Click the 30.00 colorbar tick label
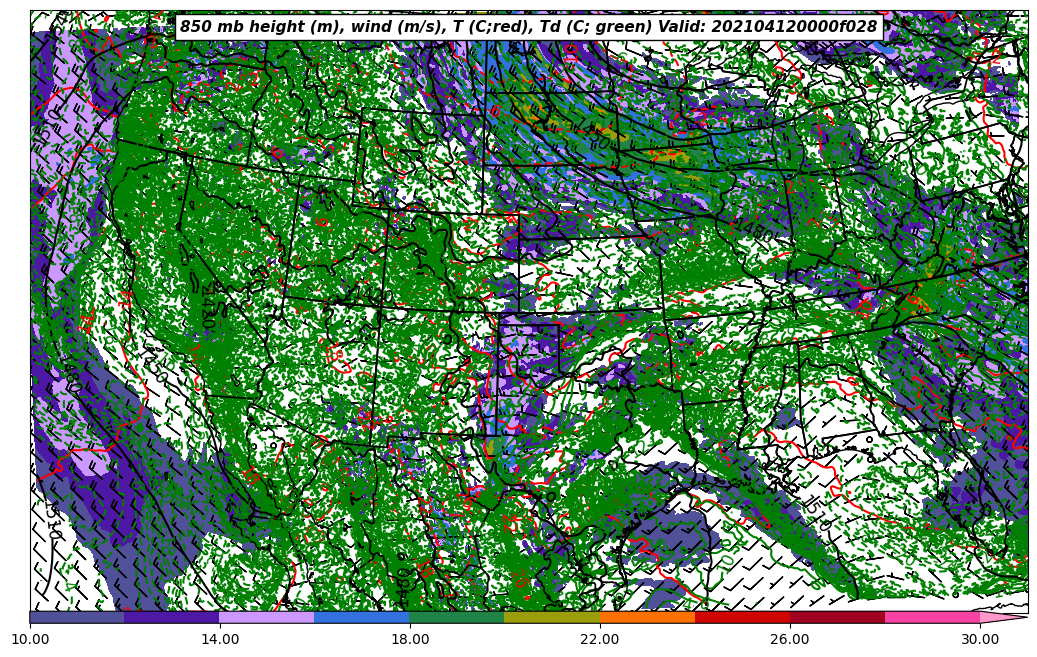Image resolution: width=1037 pixels, height=657 pixels. (980, 639)
